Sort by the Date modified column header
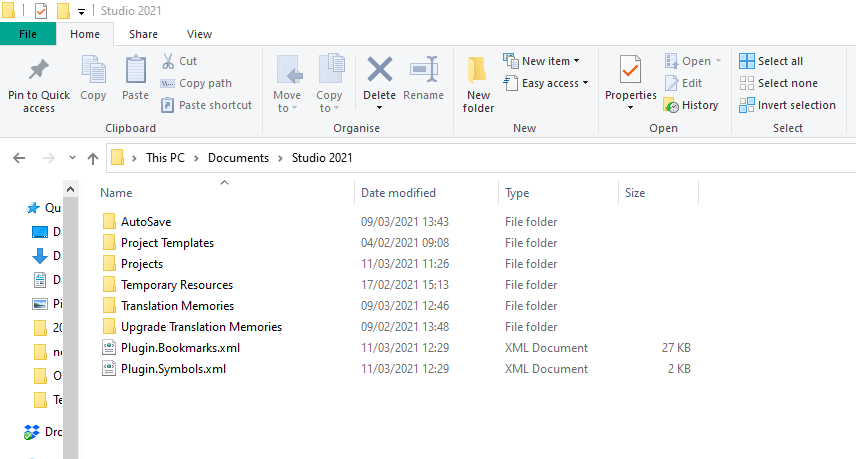The height and width of the screenshot is (459, 856). pyautogui.click(x=398, y=193)
